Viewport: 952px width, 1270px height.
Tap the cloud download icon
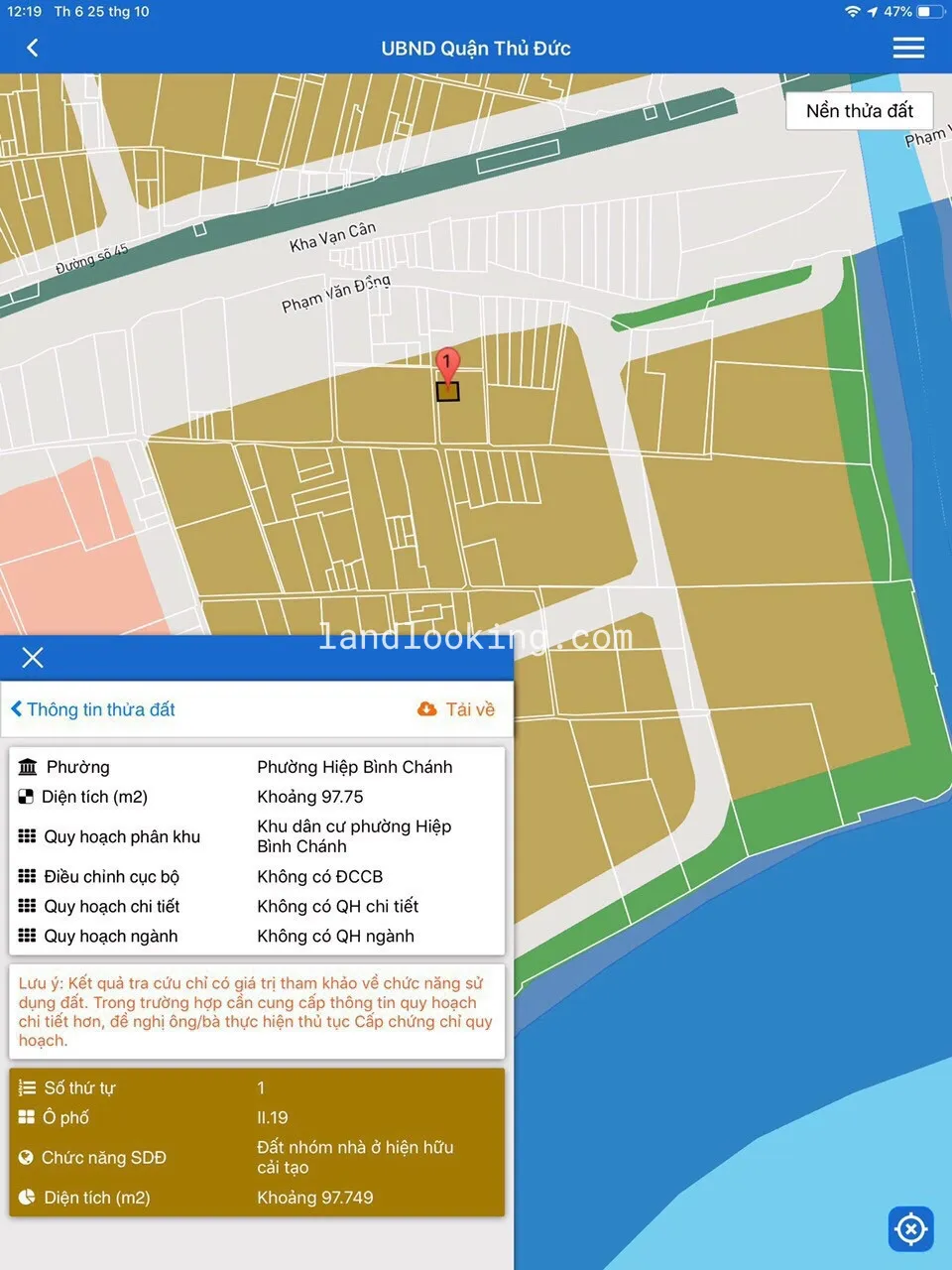(426, 709)
